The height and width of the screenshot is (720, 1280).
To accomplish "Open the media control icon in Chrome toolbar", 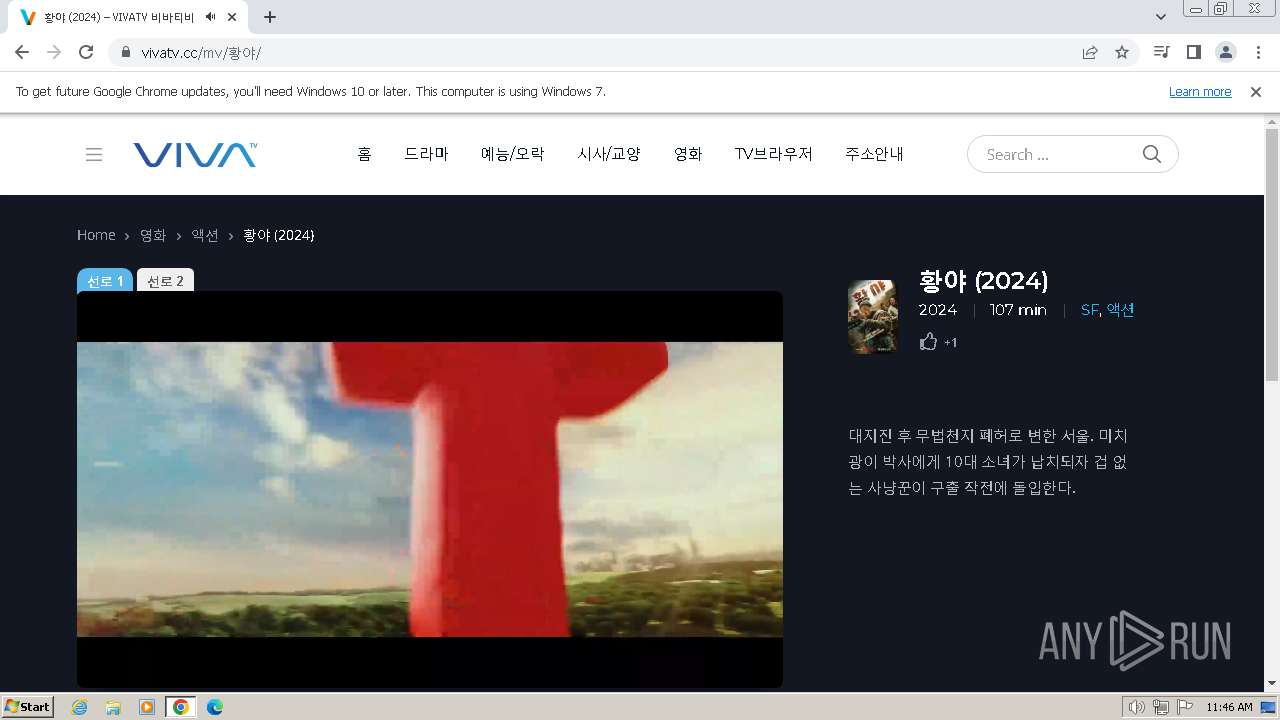I will pyautogui.click(x=1161, y=52).
